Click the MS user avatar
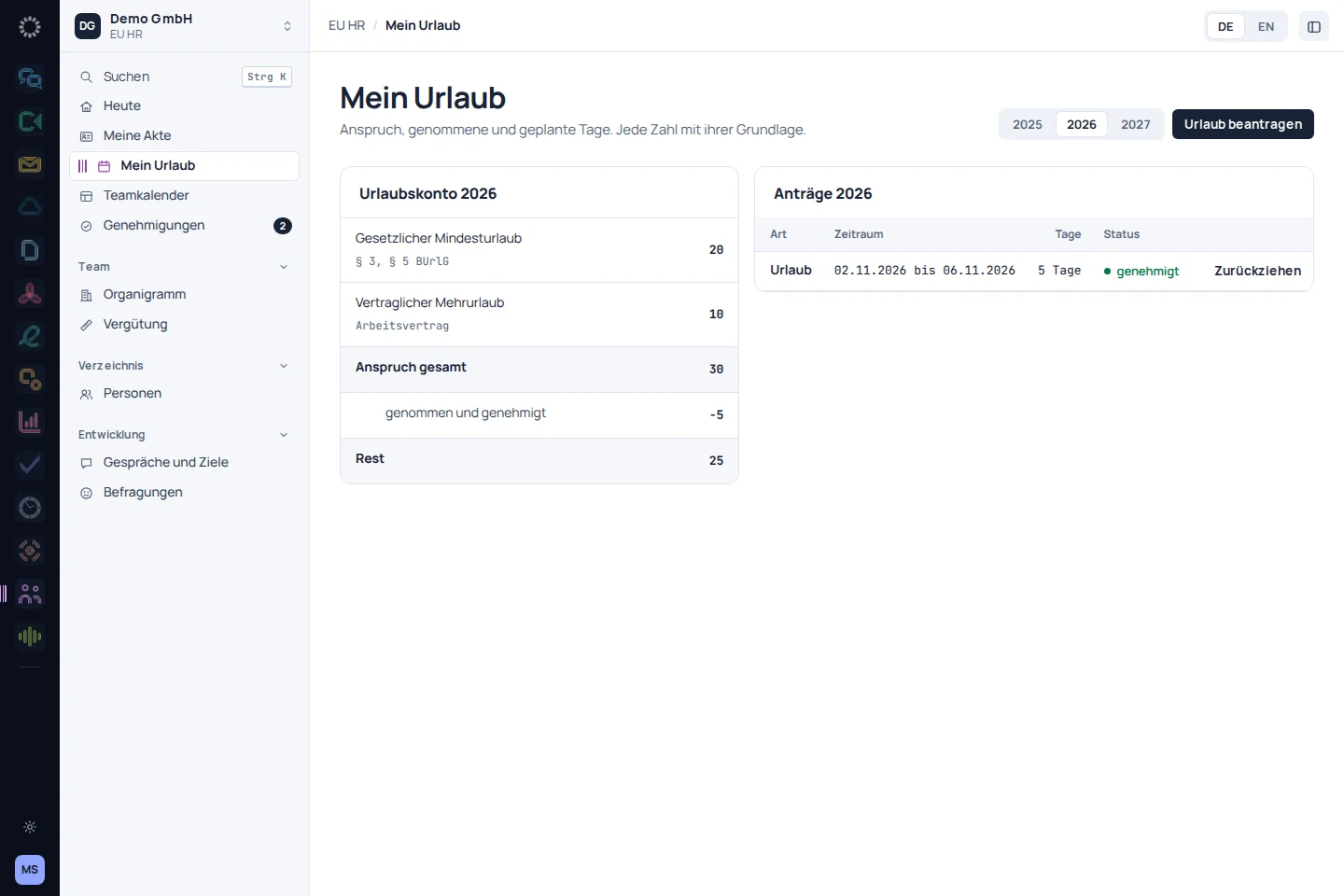This screenshot has height=896, width=1344. click(x=30, y=870)
